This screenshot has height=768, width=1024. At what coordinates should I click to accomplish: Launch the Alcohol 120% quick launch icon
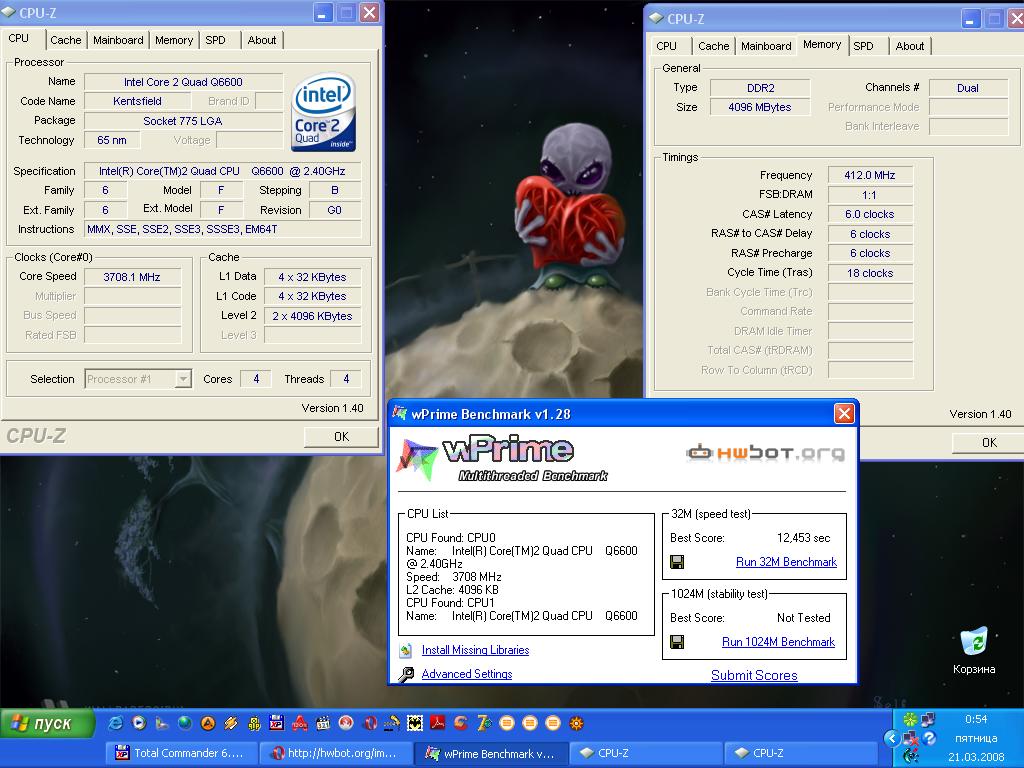[300, 723]
